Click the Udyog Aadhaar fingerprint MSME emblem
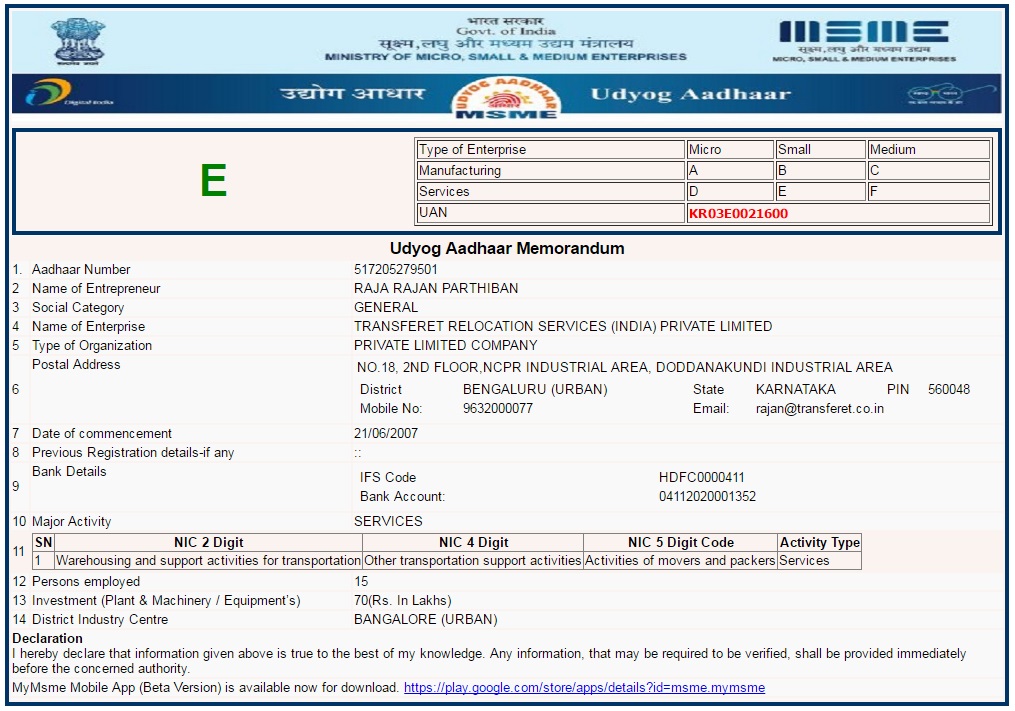 click(506, 98)
